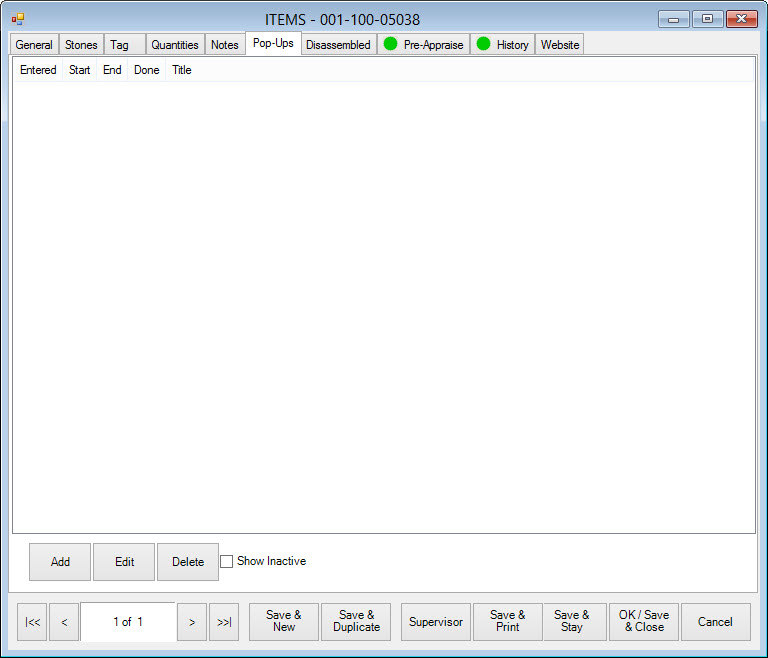The image size is (768, 658).
Task: Click Save & Duplicate button
Action: pyautogui.click(x=356, y=622)
